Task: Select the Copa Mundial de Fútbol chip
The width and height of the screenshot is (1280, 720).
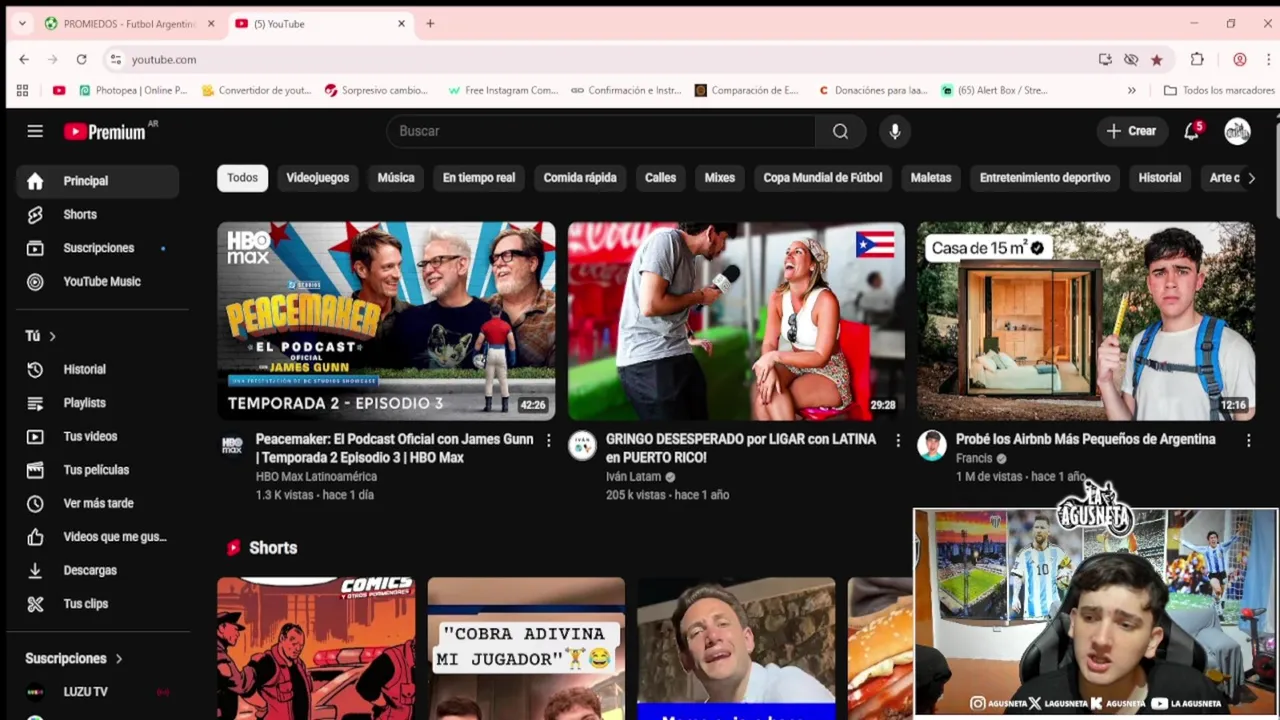Action: (823, 178)
